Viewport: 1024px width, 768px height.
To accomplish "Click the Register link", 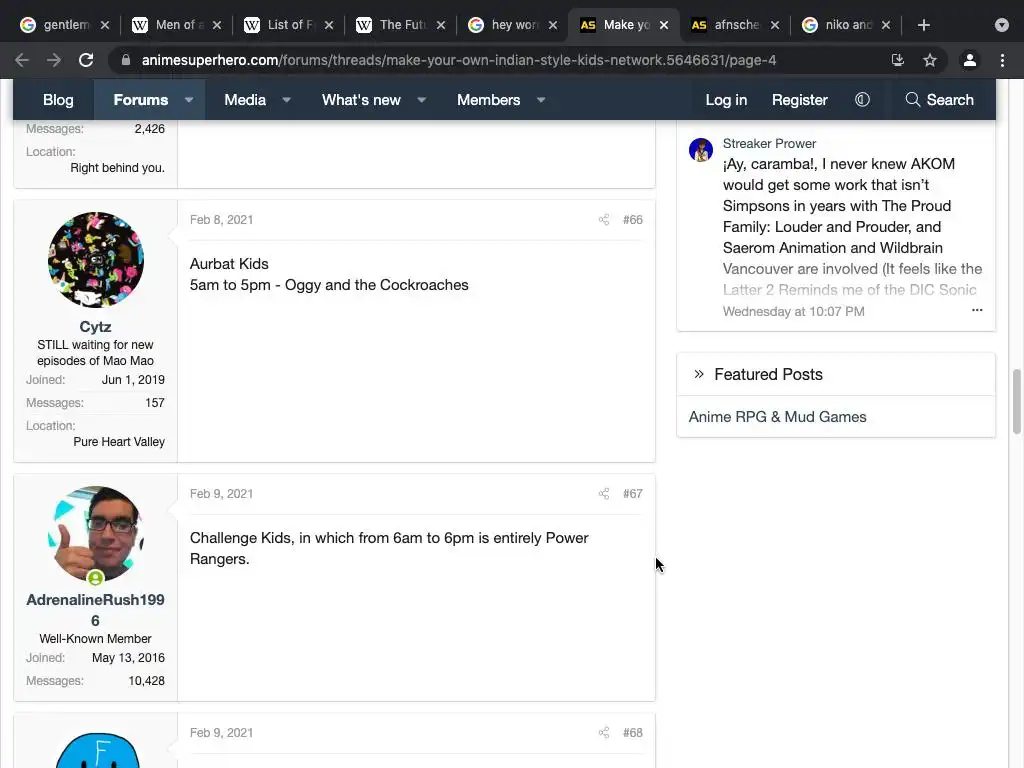I will 799,100.
